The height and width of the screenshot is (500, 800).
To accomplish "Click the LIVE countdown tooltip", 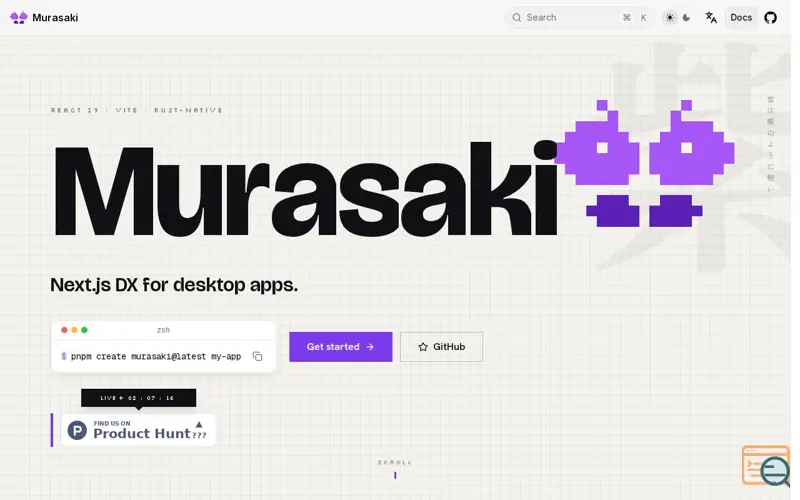I will pyautogui.click(x=138, y=398).
